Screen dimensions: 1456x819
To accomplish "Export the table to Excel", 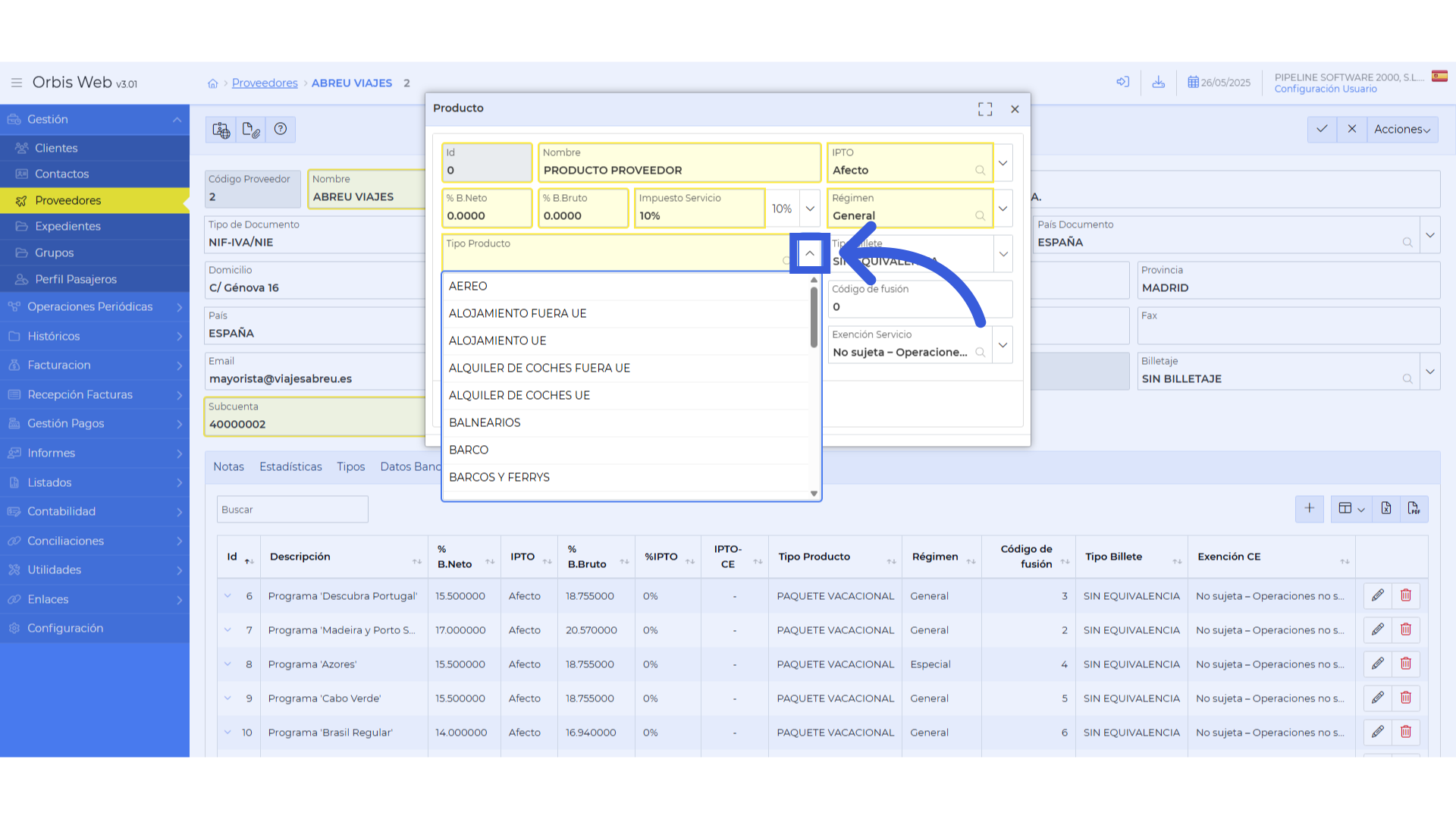I will 1386,508.
